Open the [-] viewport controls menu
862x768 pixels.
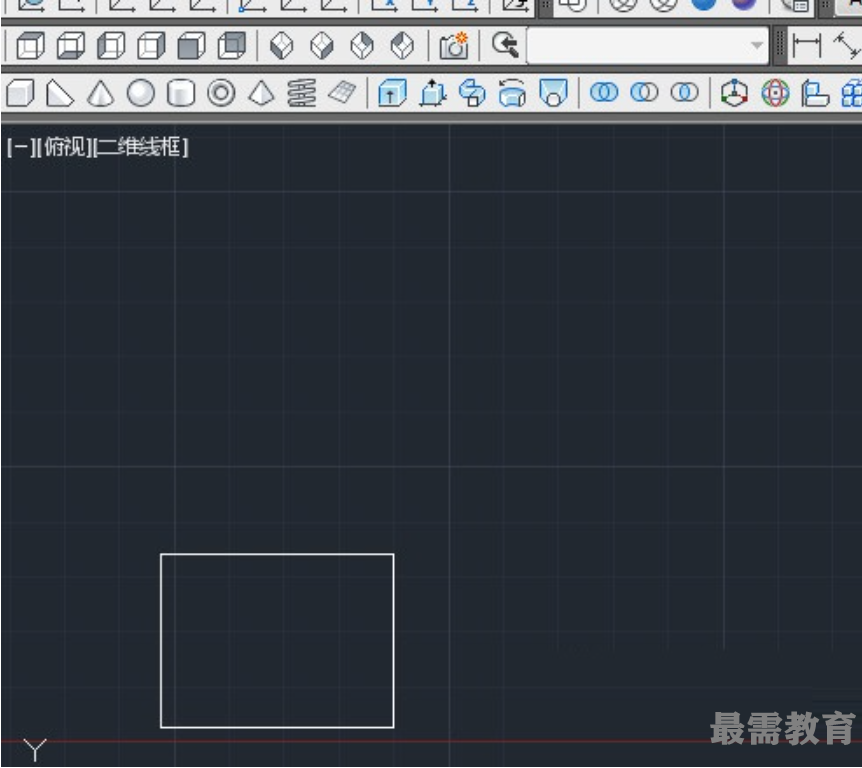click(x=20, y=147)
